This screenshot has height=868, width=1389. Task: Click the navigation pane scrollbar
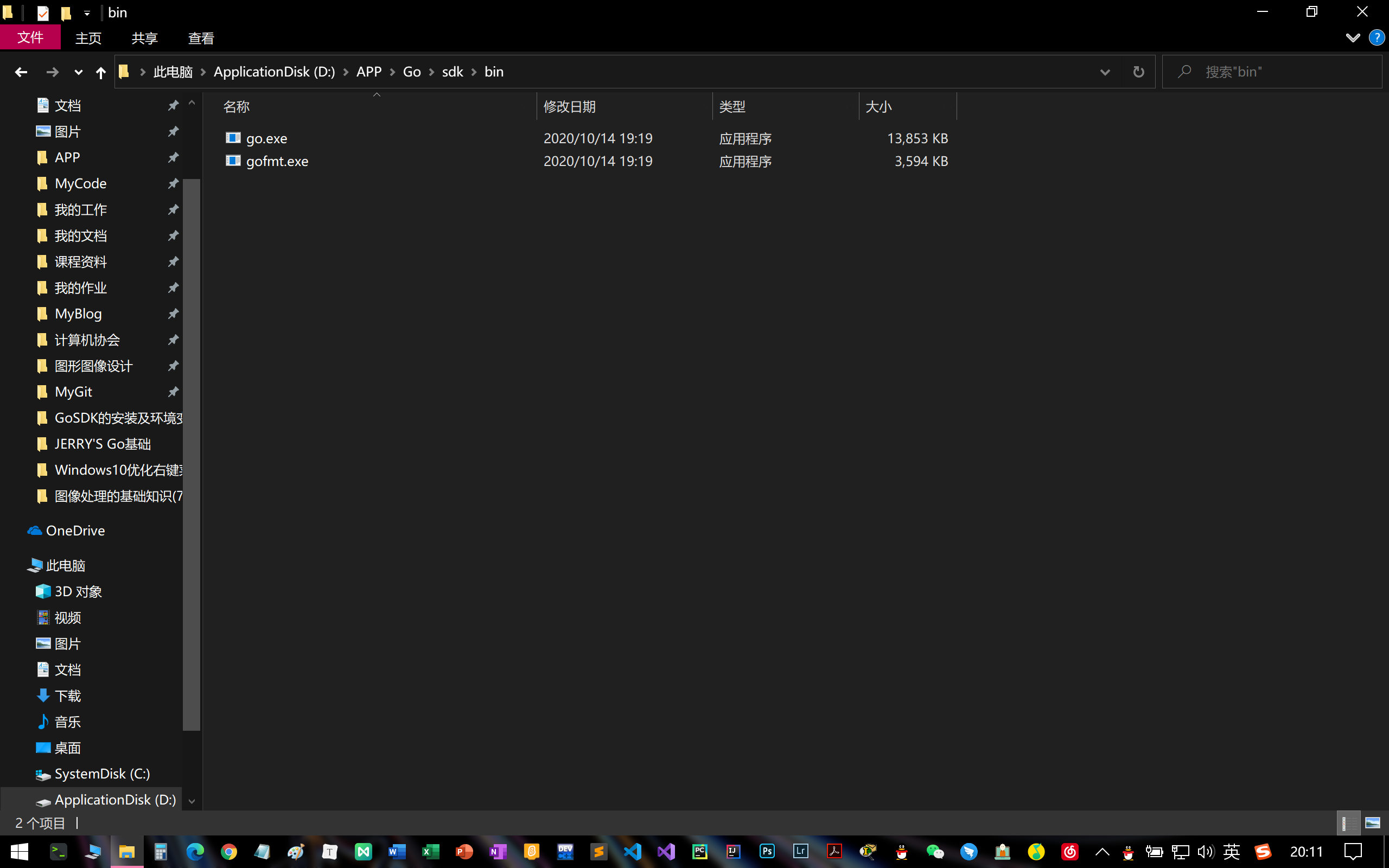192,454
